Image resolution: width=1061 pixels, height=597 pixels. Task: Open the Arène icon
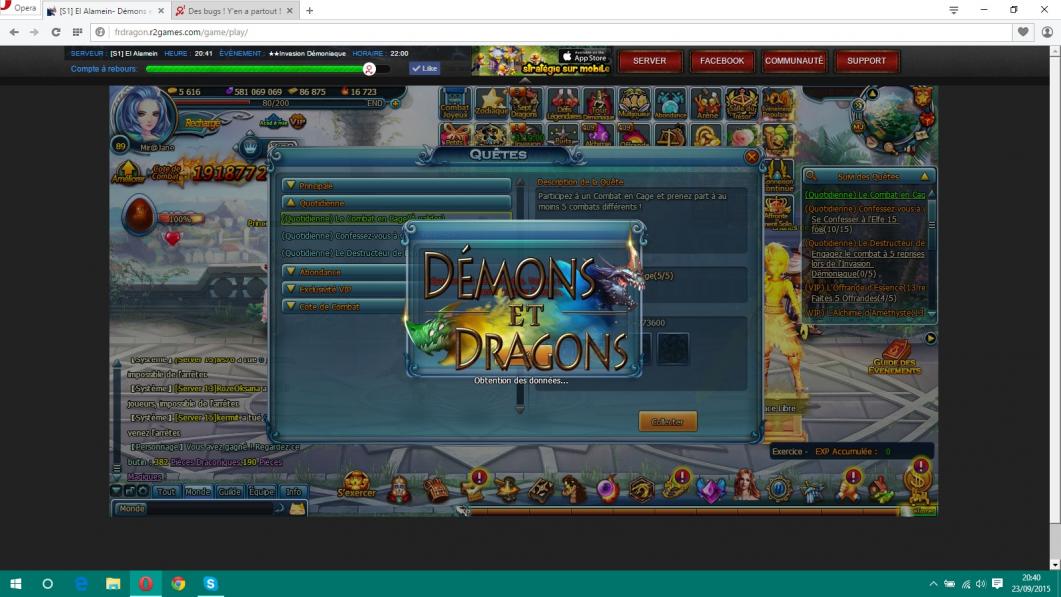coord(706,104)
